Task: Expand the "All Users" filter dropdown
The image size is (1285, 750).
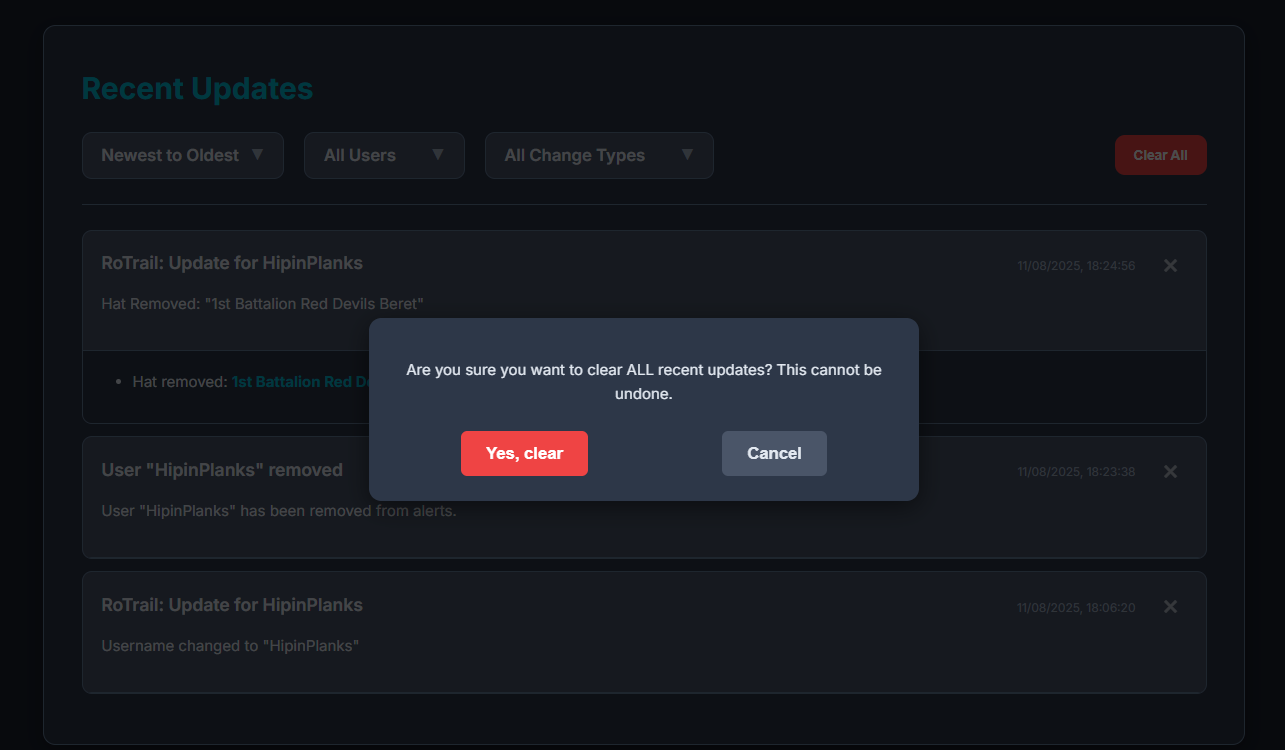Action: click(x=384, y=155)
